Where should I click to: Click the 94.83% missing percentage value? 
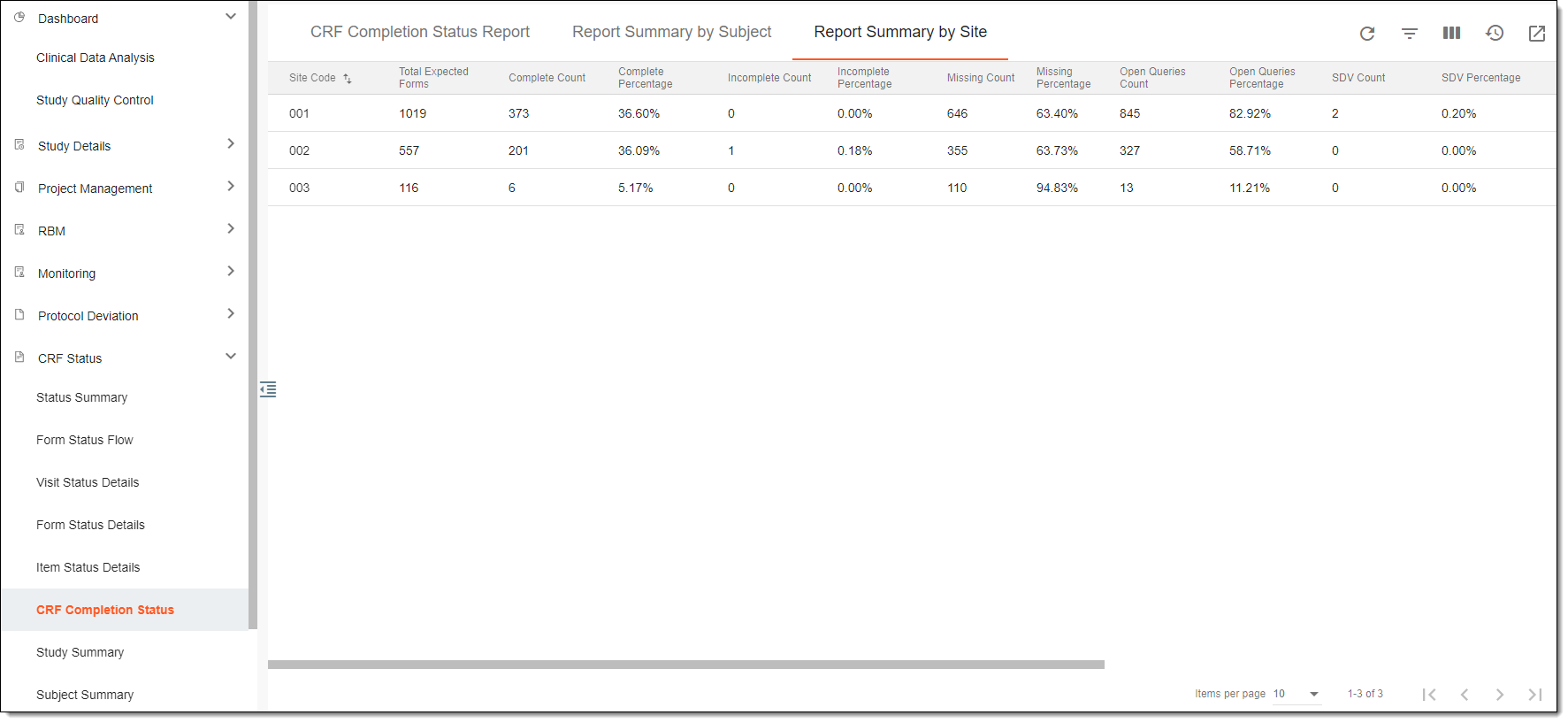click(x=1057, y=188)
